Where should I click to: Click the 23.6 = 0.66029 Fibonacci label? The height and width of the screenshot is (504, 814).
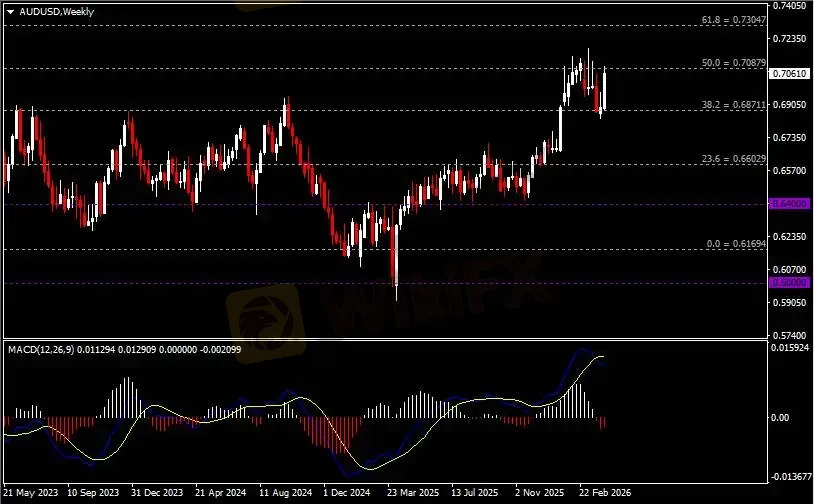tap(732, 158)
